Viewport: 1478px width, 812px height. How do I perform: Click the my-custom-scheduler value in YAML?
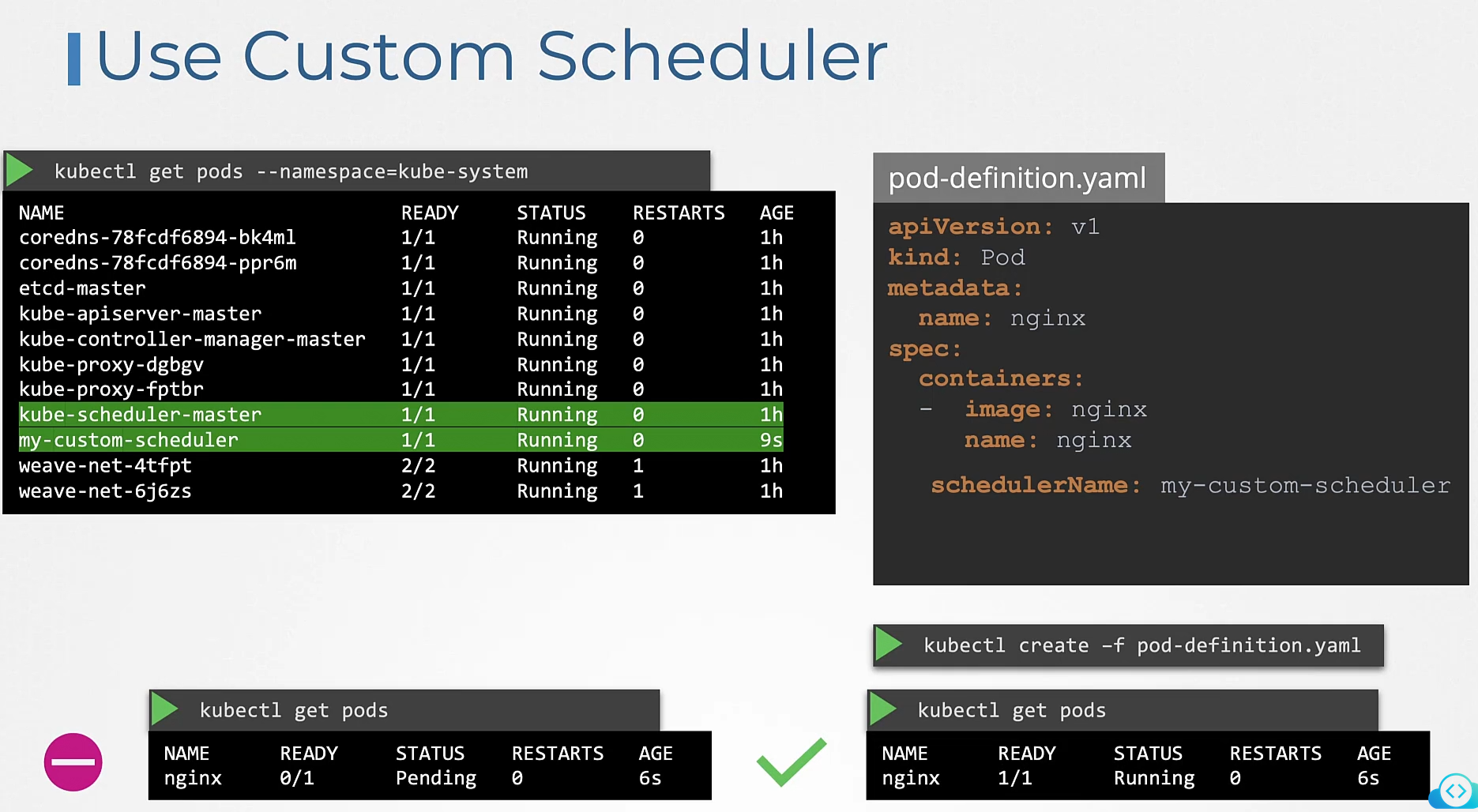(1305, 485)
